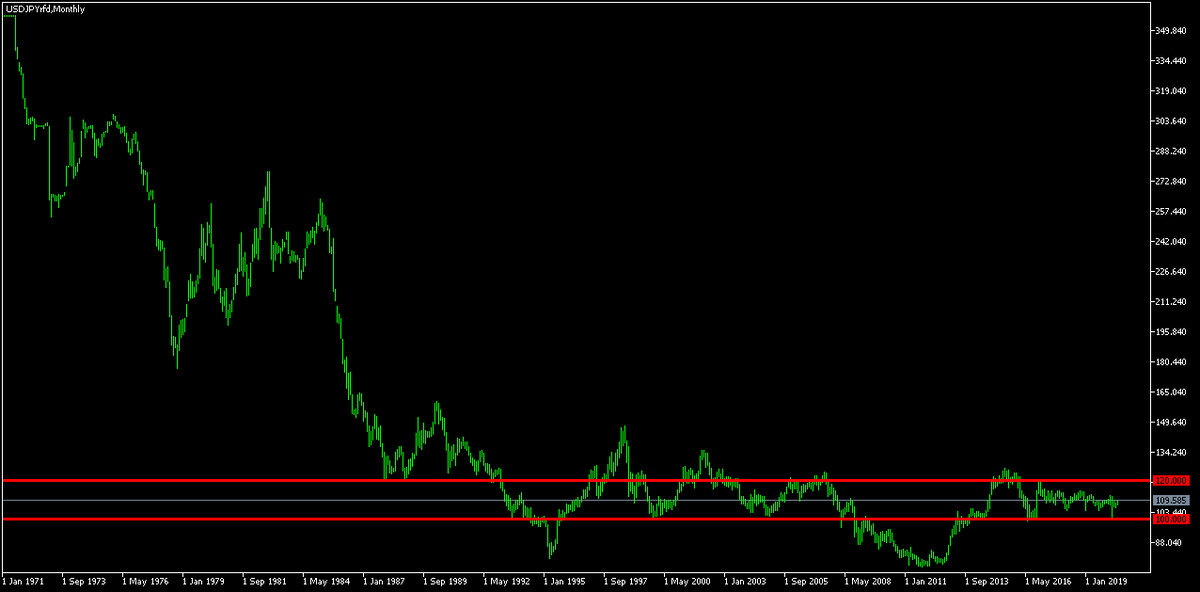Click the horizontal time axis area
Screen dimensions: 1200x592
[x=600, y=578]
